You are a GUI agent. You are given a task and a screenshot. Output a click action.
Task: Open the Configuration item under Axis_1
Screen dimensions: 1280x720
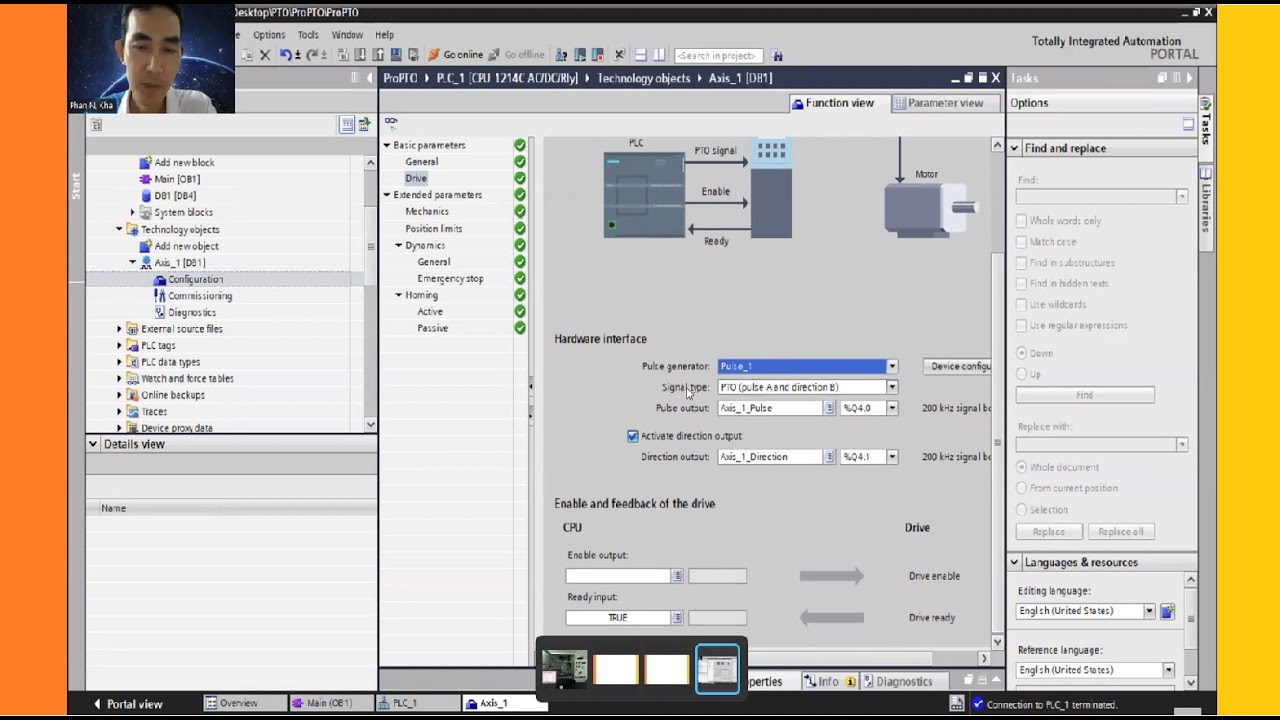pyautogui.click(x=195, y=279)
